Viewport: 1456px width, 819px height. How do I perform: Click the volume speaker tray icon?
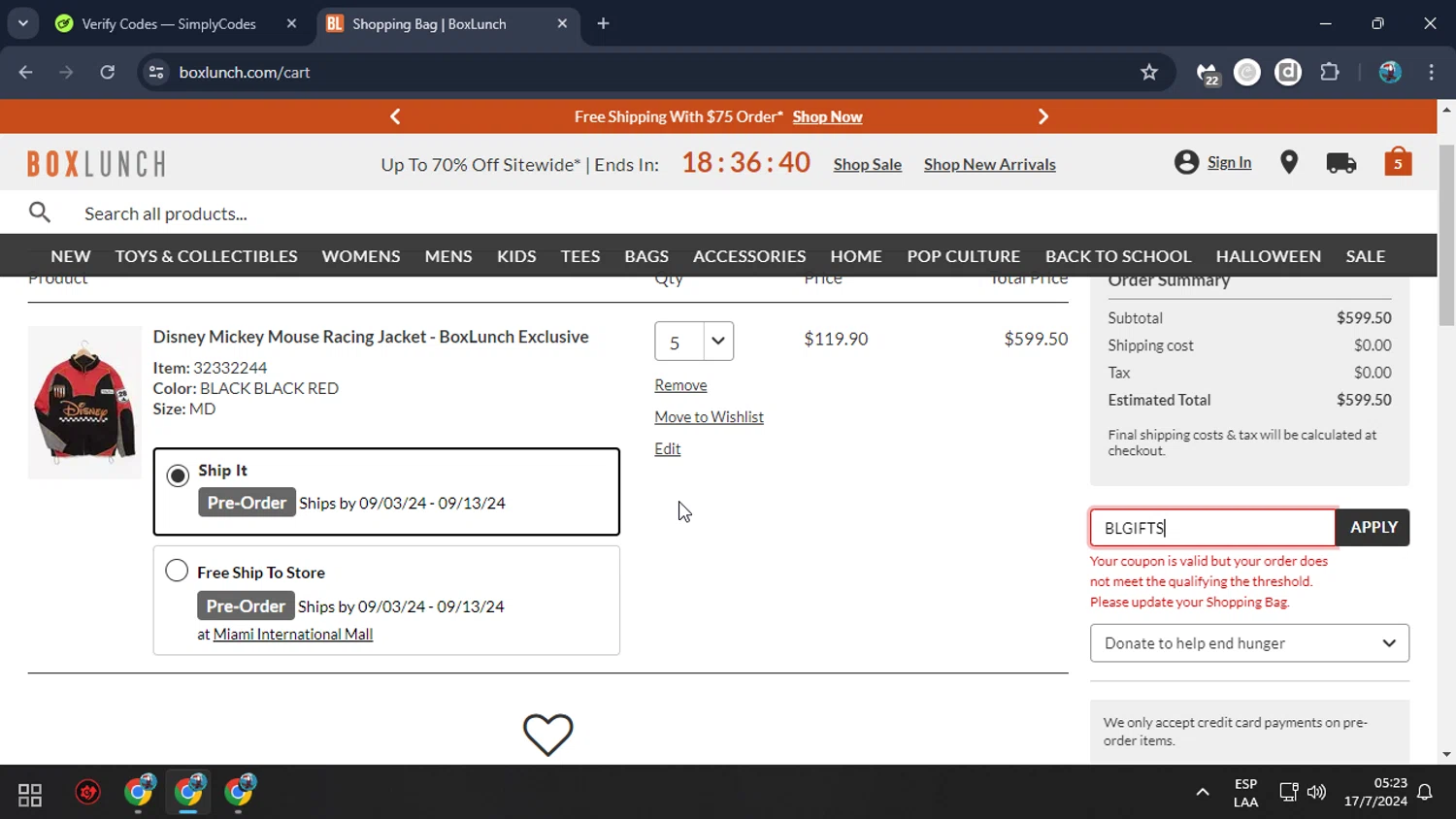tap(1316, 792)
